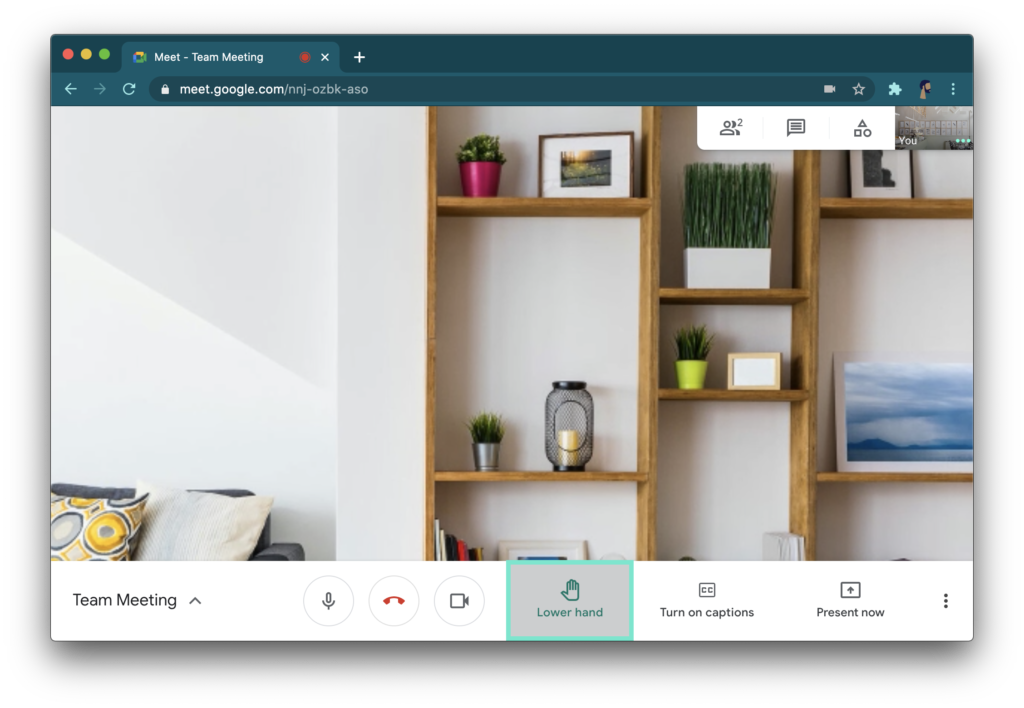Reload the current page
This screenshot has height=708, width=1024.
coord(128,88)
